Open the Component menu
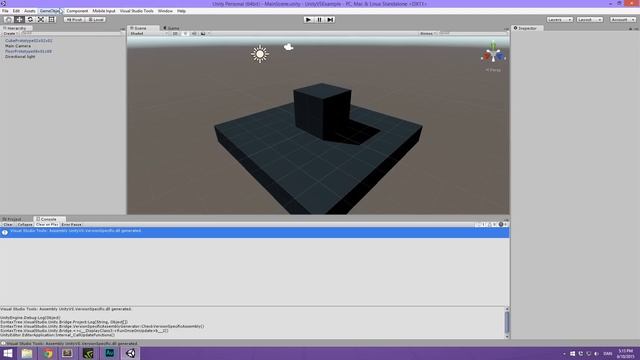 [77, 11]
